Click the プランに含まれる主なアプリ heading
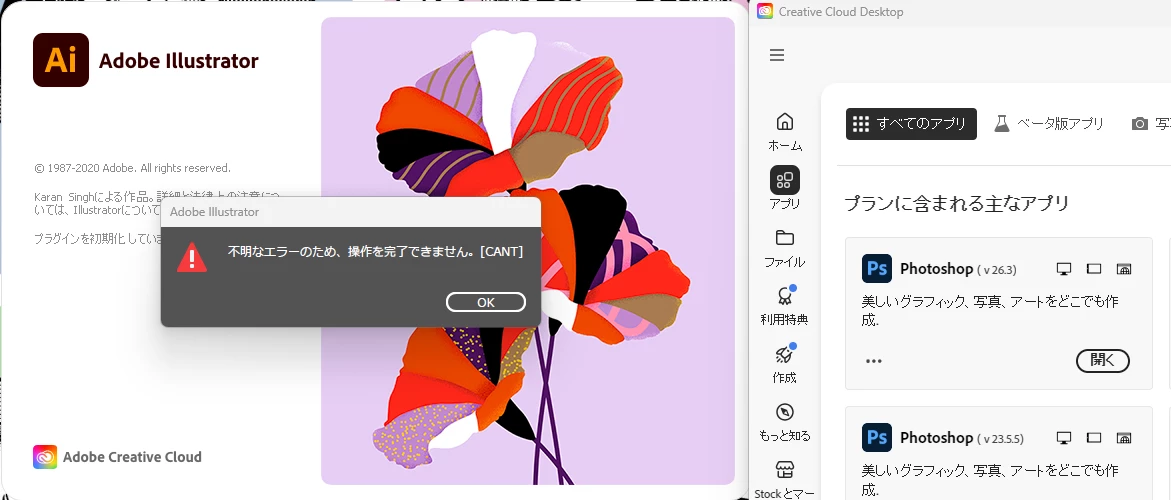The width and height of the screenshot is (1171, 500). coord(957,203)
